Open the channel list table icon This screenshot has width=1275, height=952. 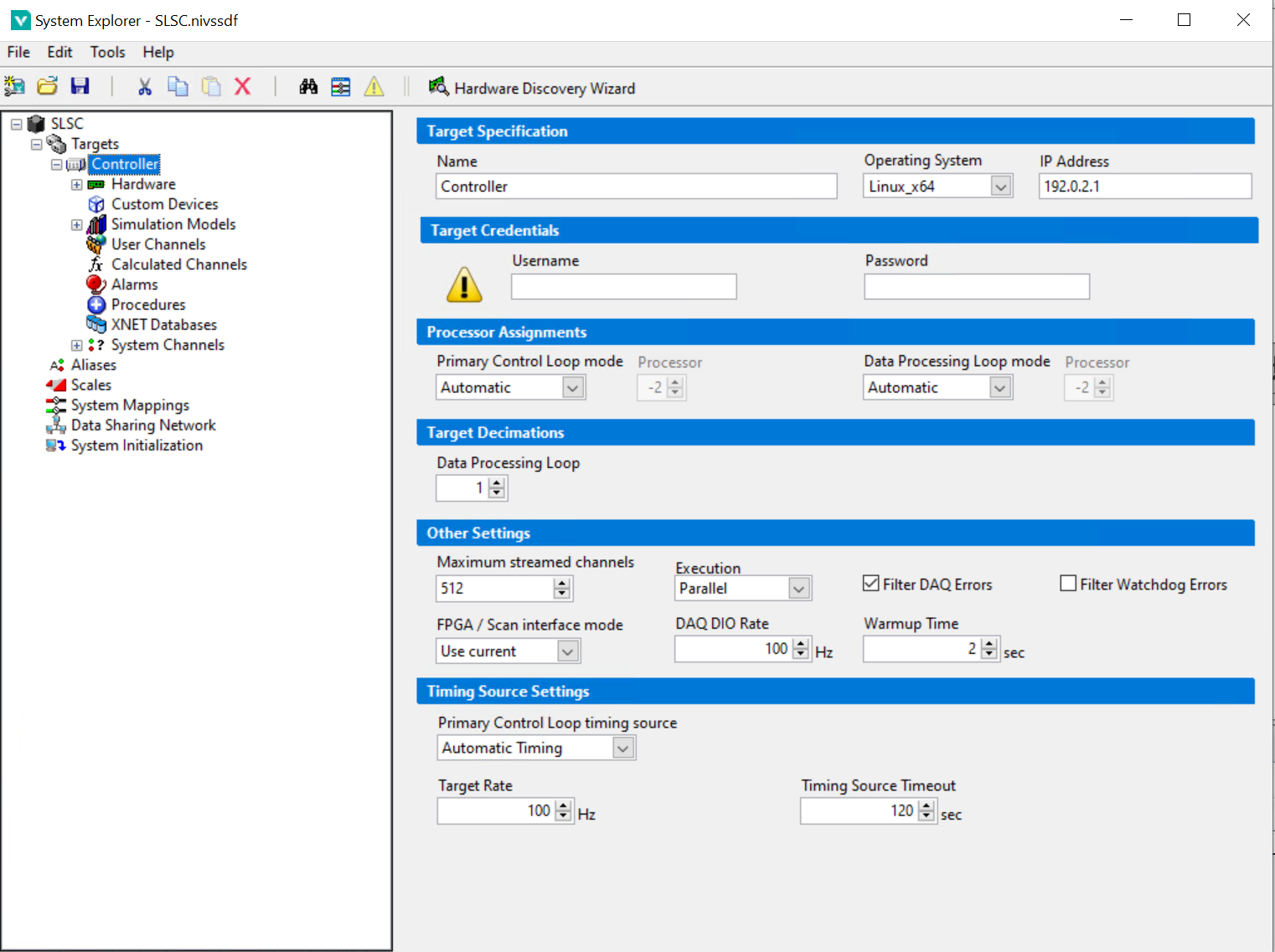tap(341, 86)
